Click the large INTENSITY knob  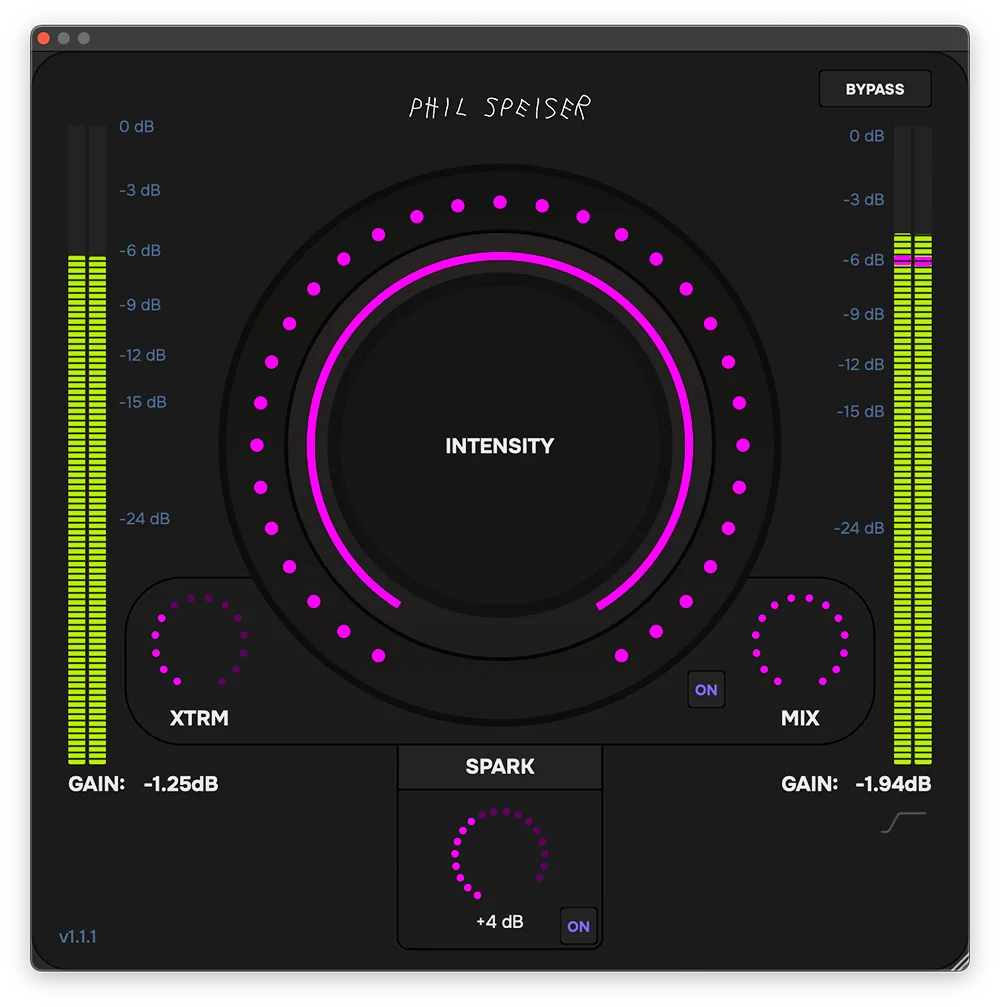click(x=500, y=445)
